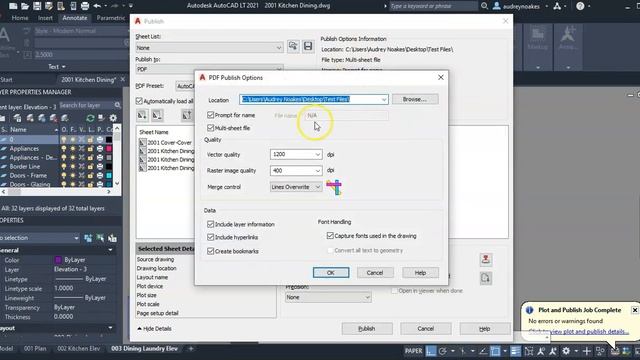Open Plot Stamp Settings red stamp icon
640x360 pixels.
(486, 259)
